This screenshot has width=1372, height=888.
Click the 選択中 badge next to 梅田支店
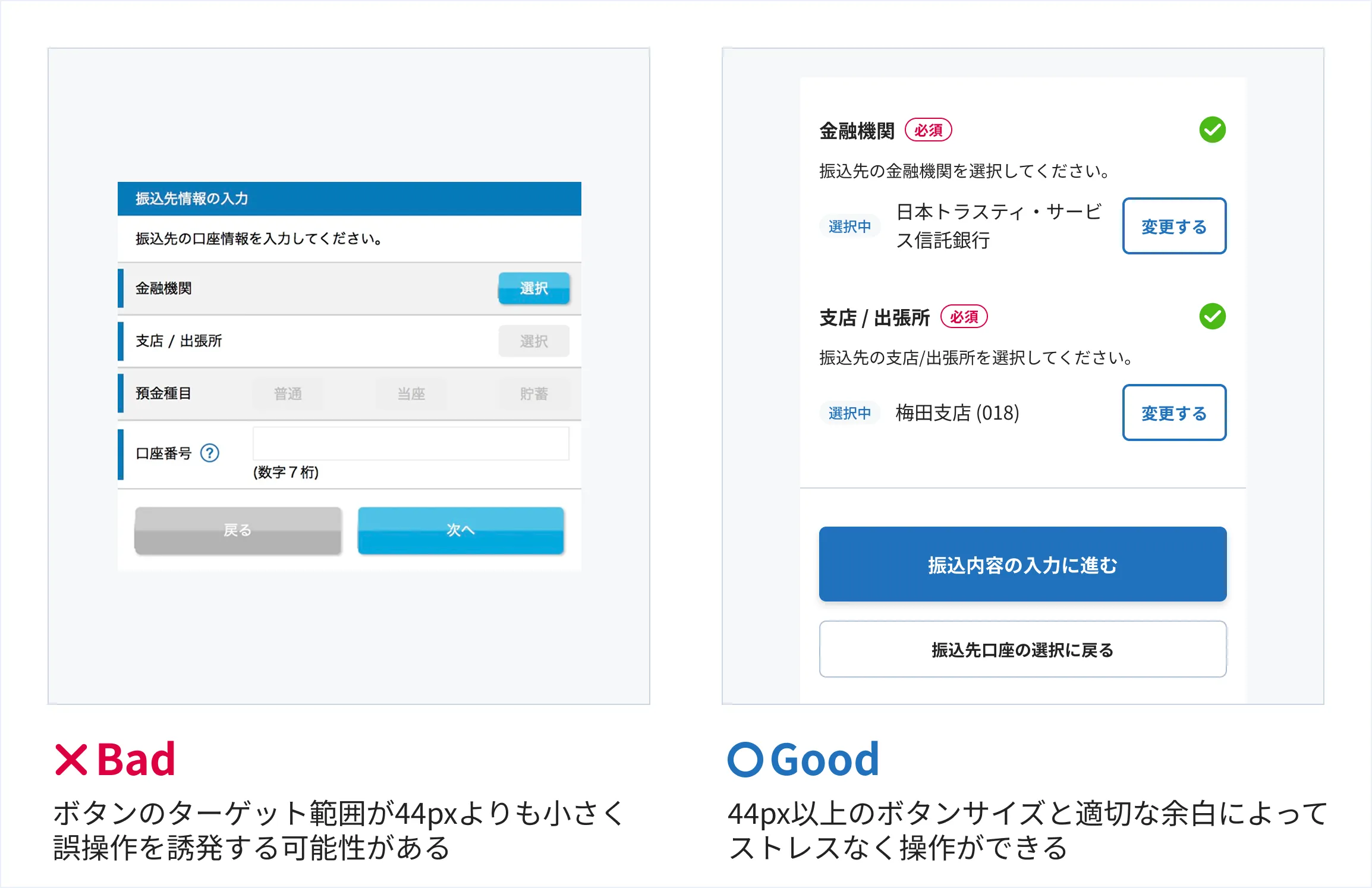tap(849, 413)
